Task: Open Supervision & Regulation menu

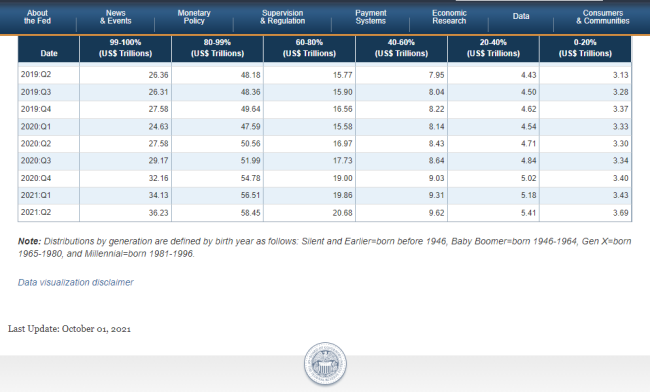Action: (283, 17)
